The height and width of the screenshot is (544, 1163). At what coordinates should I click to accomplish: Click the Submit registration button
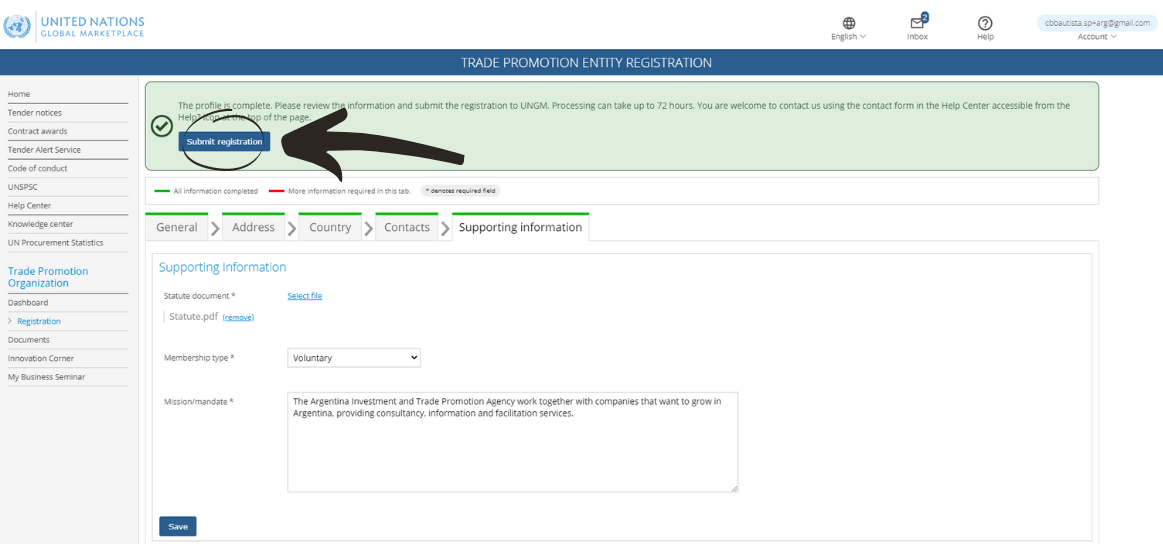coord(224,142)
